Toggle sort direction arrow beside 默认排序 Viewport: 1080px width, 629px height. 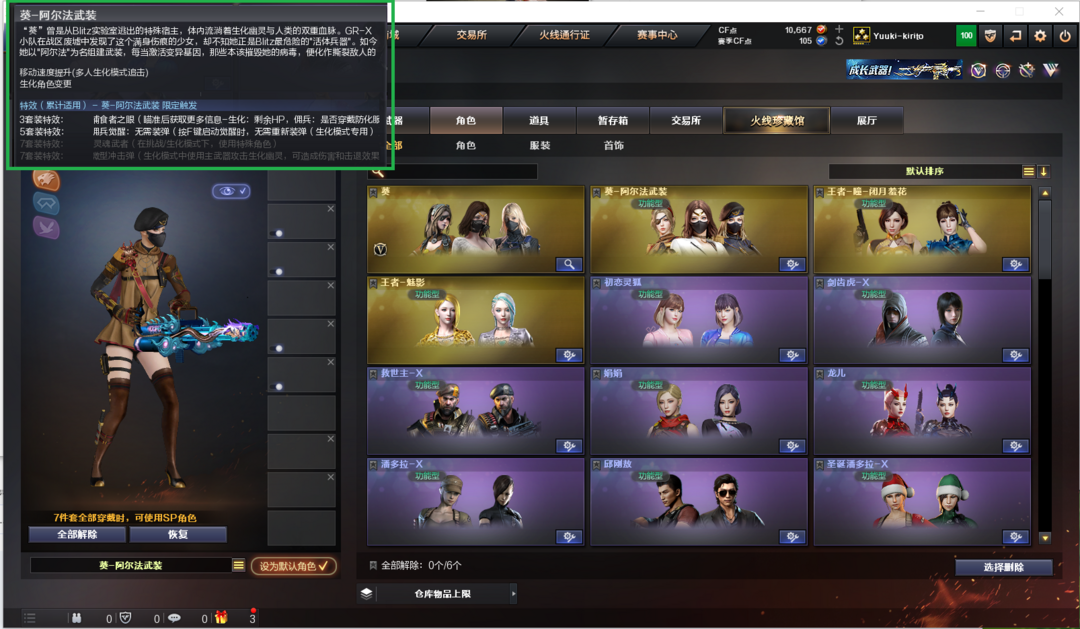click(1044, 172)
